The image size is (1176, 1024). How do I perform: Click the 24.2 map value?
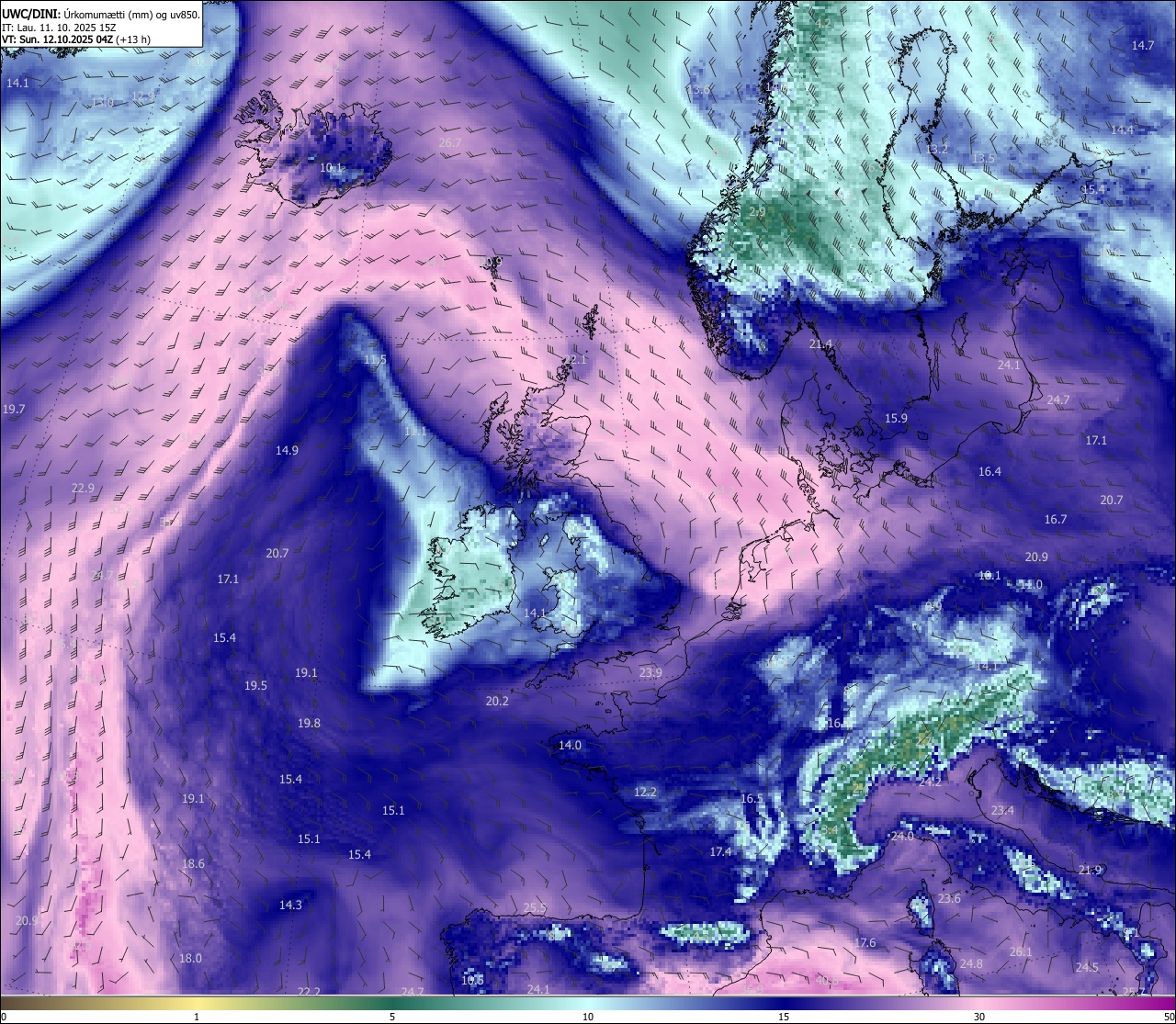[929, 782]
